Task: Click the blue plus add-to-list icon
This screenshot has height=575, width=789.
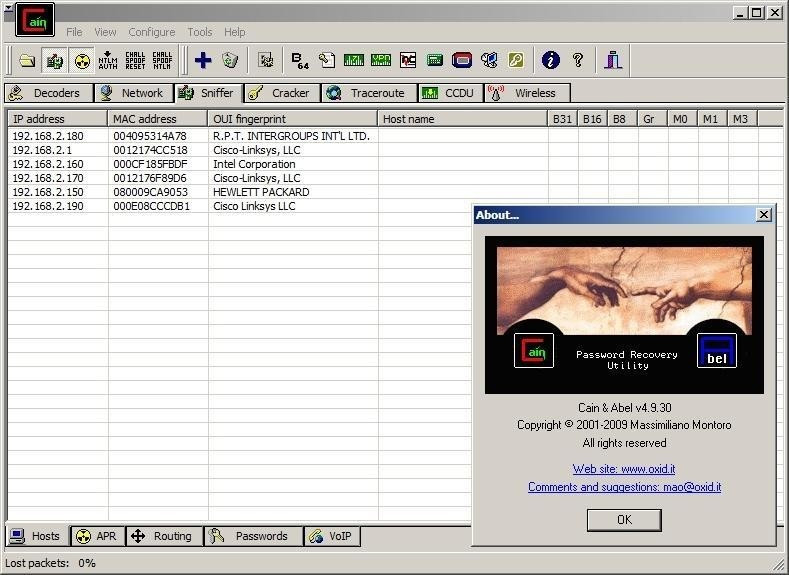Action: coord(203,61)
